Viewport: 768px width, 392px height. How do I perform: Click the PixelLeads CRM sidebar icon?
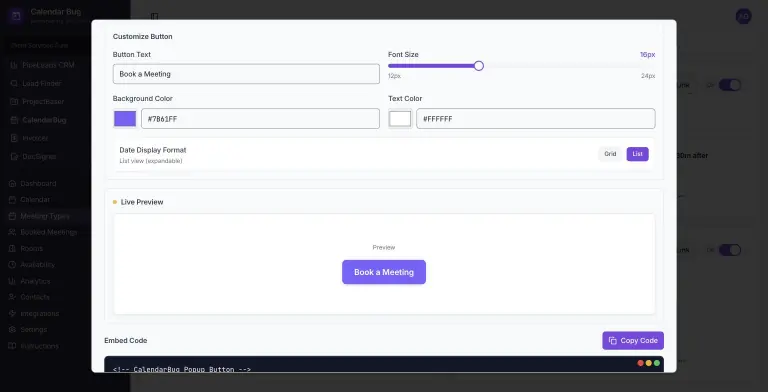(14, 65)
